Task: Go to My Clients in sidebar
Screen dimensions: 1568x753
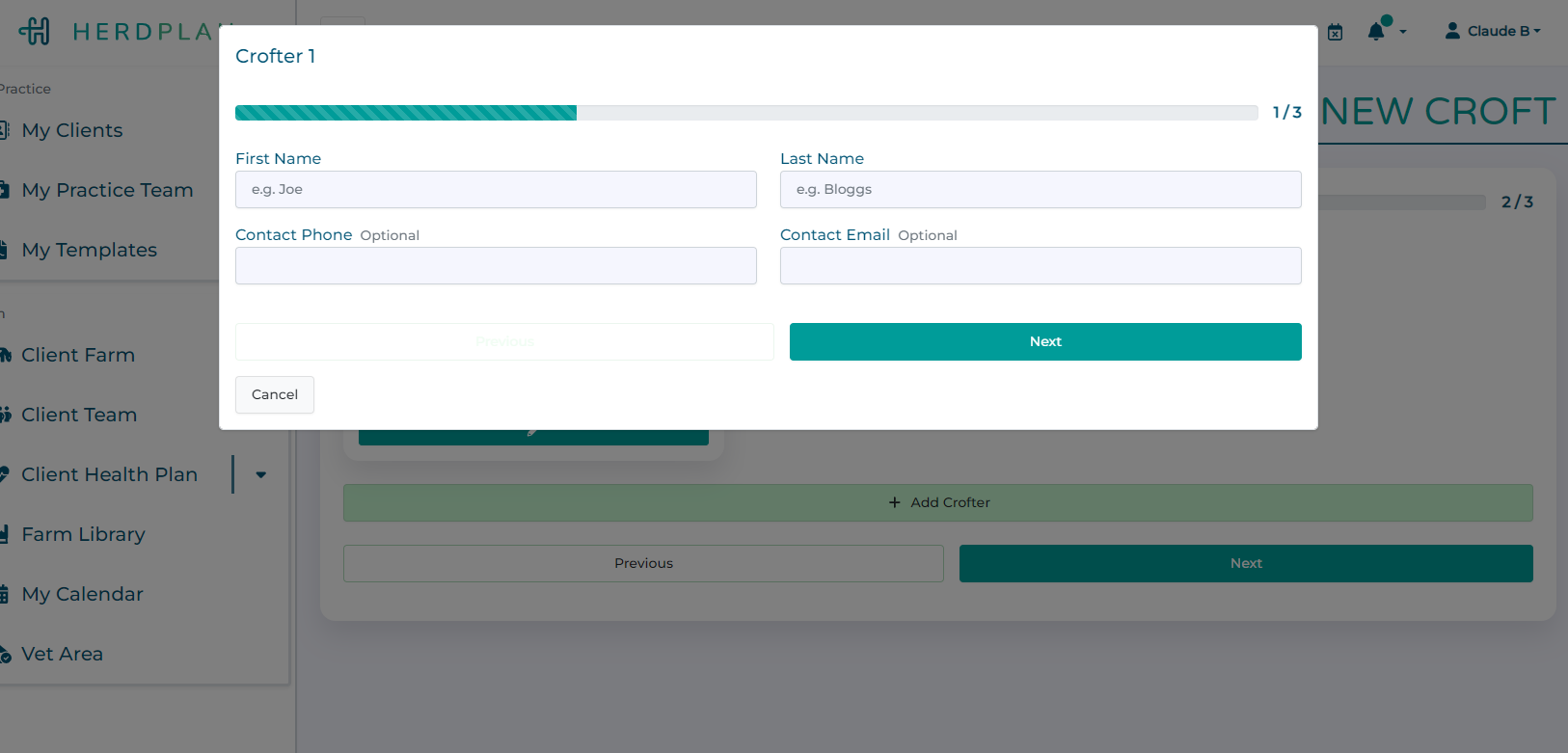Action: [x=72, y=130]
